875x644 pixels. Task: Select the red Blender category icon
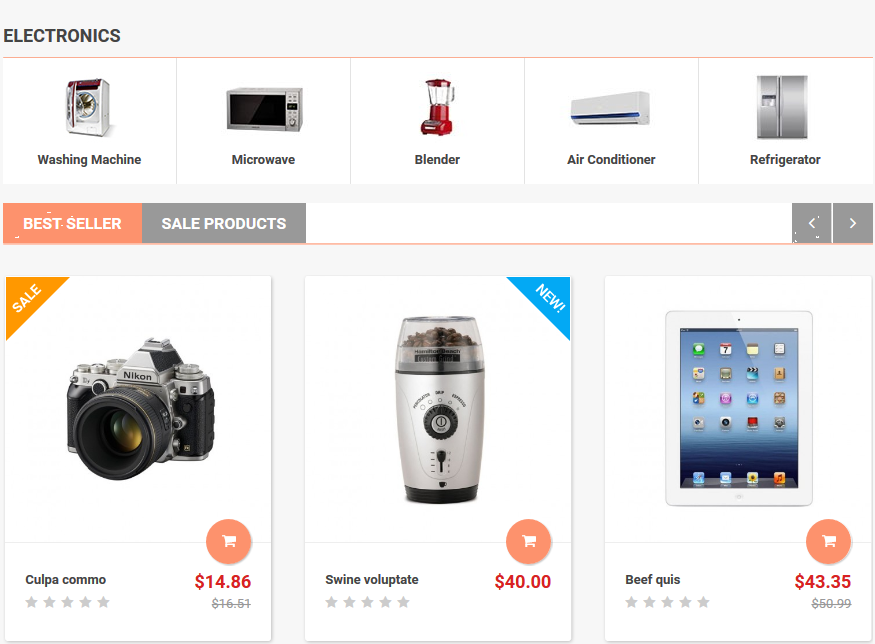[x=438, y=107]
